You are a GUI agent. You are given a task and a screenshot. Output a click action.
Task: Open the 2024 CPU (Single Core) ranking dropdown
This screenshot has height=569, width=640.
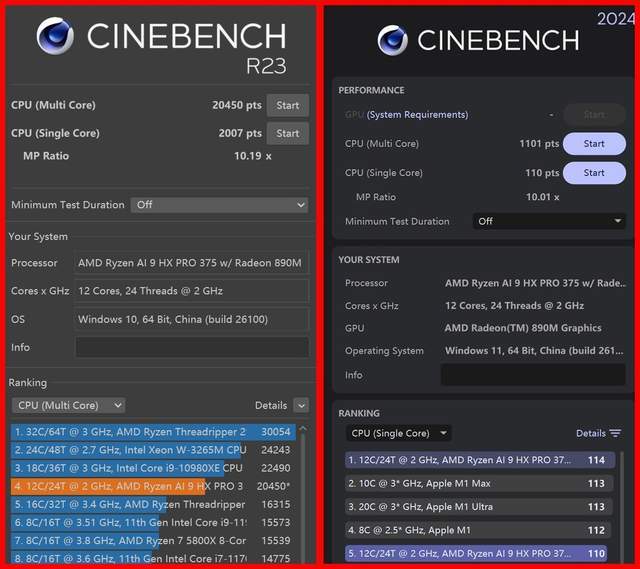pyautogui.click(x=398, y=433)
